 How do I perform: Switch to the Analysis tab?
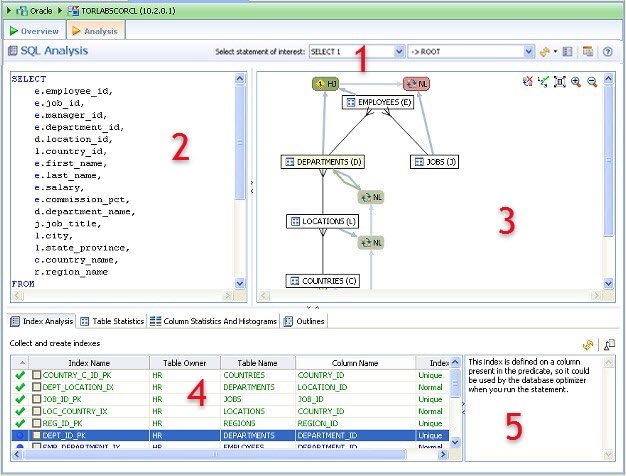pos(96,31)
